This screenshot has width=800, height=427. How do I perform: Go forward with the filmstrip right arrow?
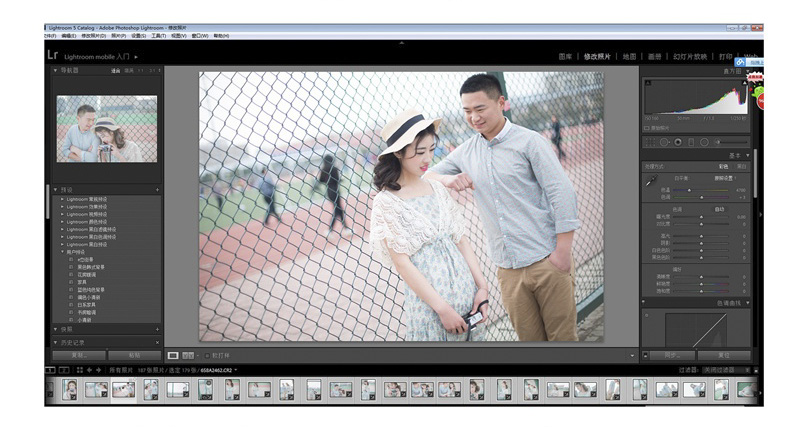[98, 370]
